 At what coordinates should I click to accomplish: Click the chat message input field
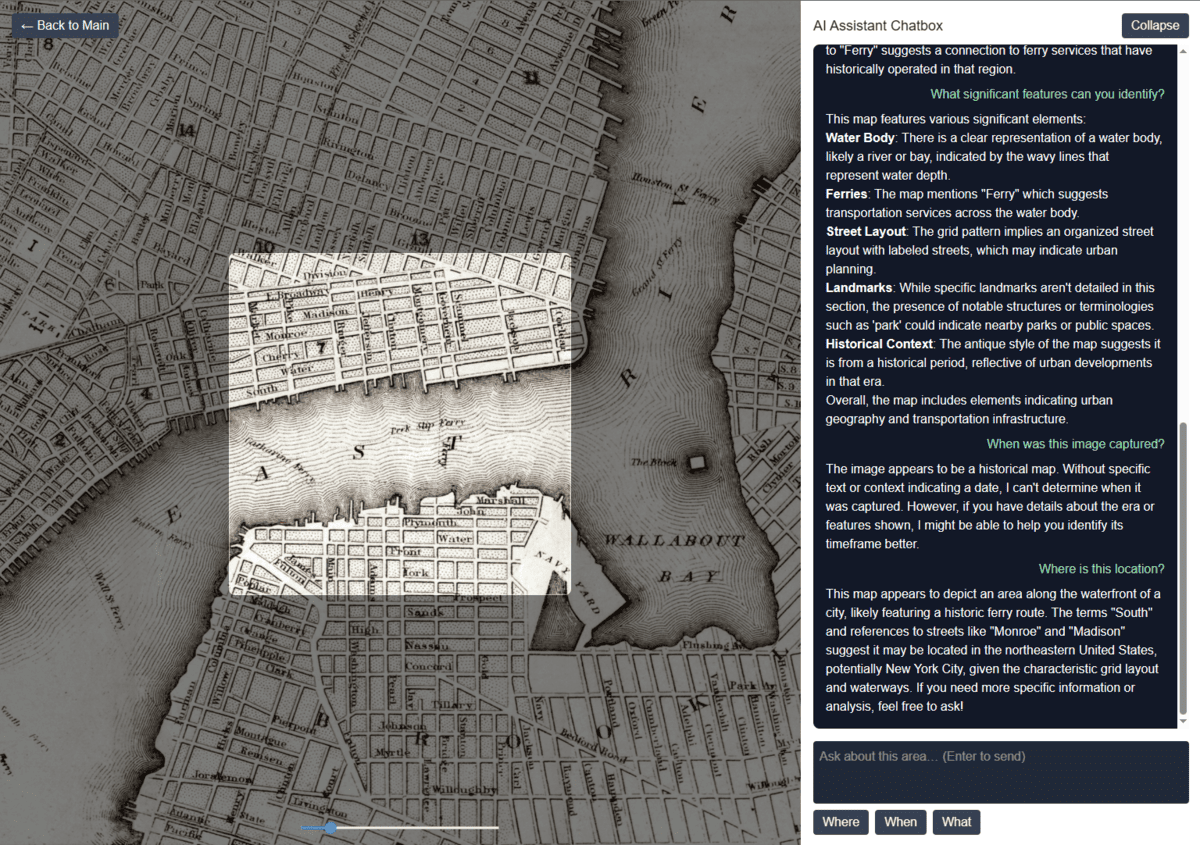1000,772
